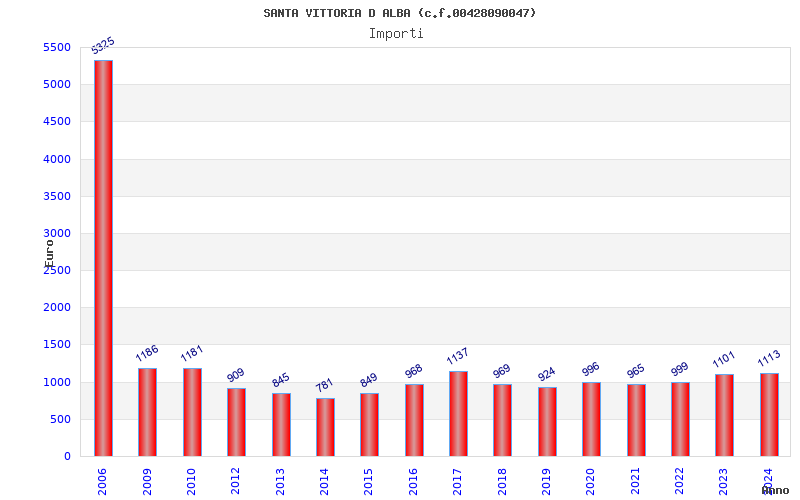Select the x-axis year label 2010
Screen dimensions: 800x500
point(191,482)
